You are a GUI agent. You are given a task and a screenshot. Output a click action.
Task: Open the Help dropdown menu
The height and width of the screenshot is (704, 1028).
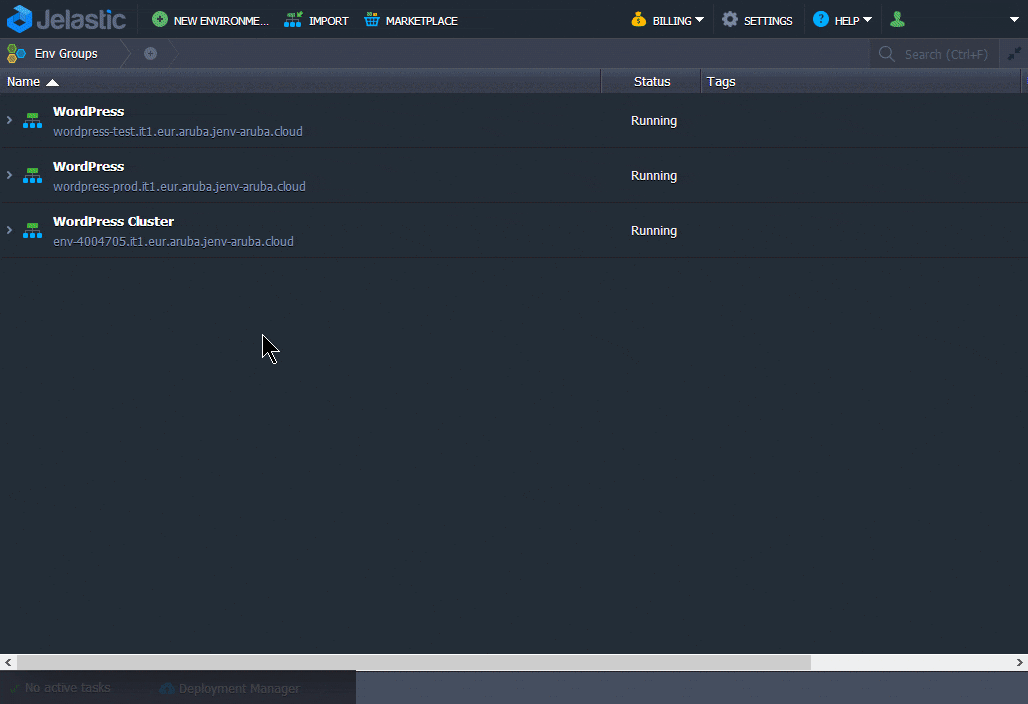coord(842,20)
